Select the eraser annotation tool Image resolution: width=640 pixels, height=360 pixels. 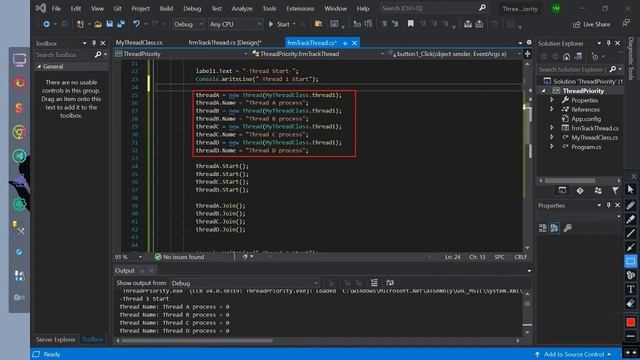pyautogui.click(x=631, y=303)
